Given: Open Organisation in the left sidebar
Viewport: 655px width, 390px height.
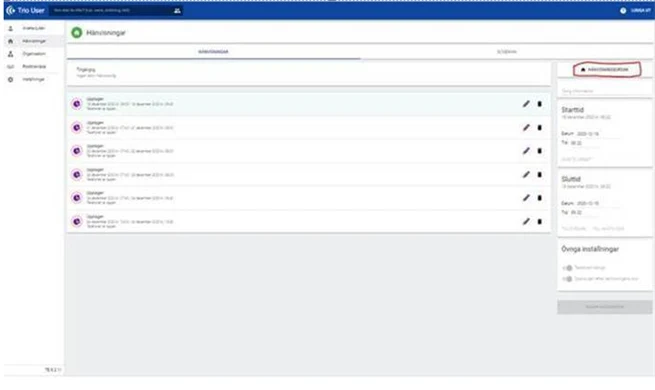Looking at the screenshot, I should [34, 54].
